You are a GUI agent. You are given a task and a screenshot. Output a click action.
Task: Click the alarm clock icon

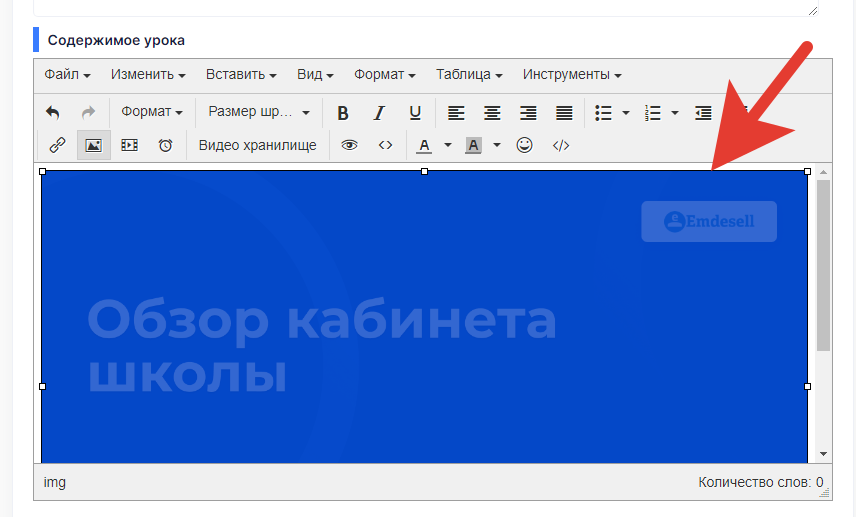click(165, 145)
